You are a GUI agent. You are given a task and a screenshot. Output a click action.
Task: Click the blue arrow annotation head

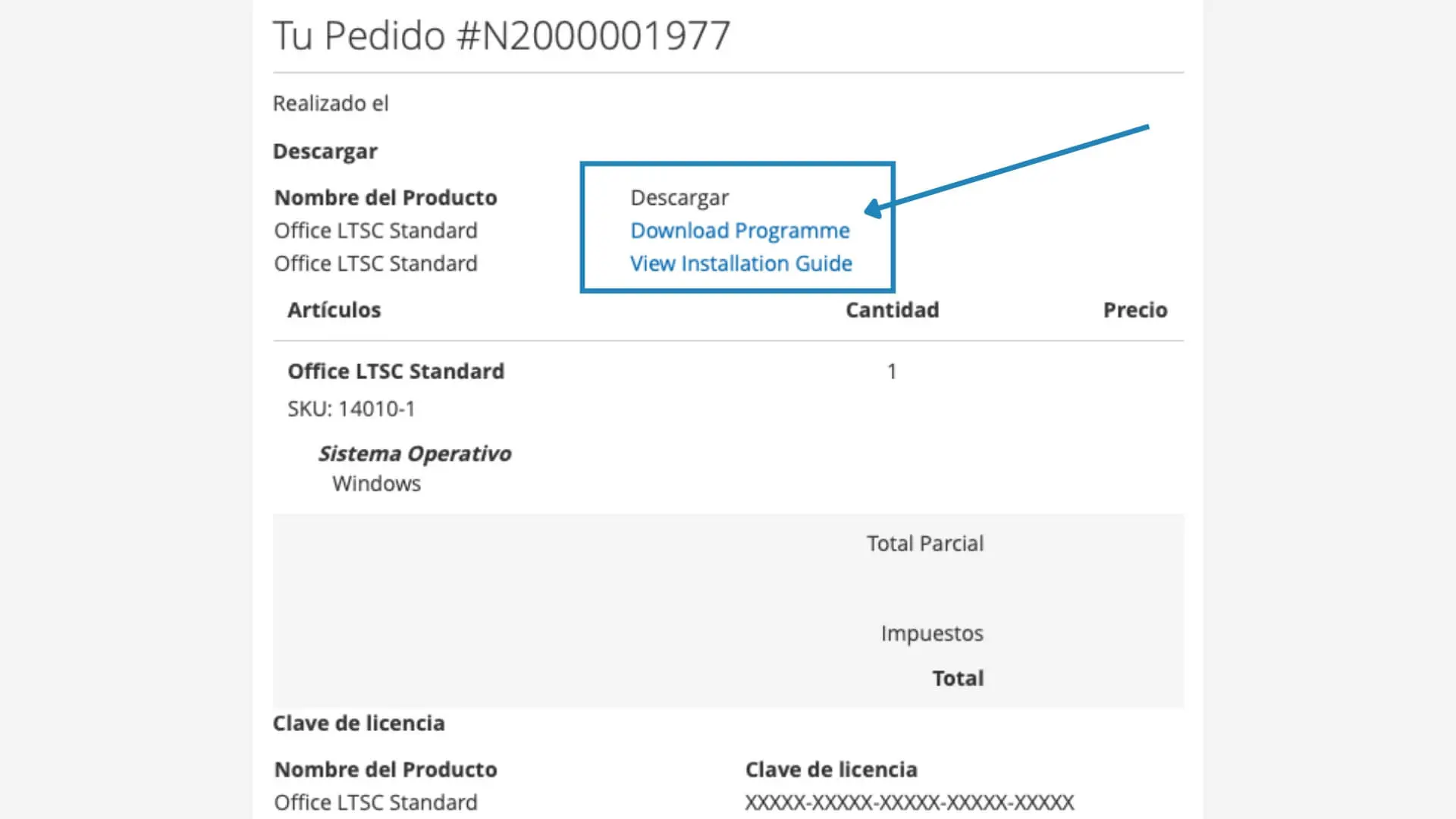click(x=873, y=209)
